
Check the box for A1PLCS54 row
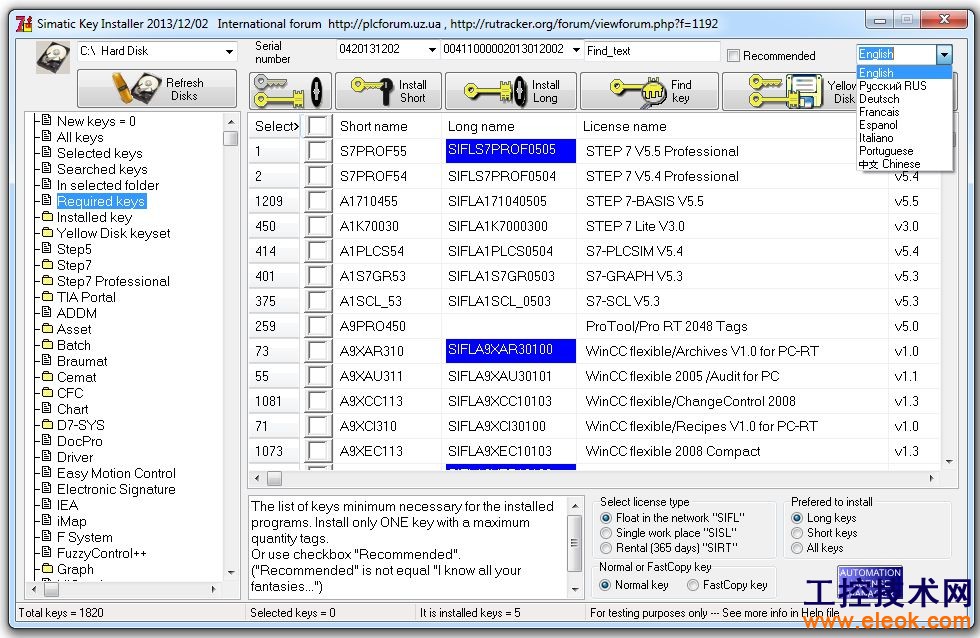click(319, 251)
